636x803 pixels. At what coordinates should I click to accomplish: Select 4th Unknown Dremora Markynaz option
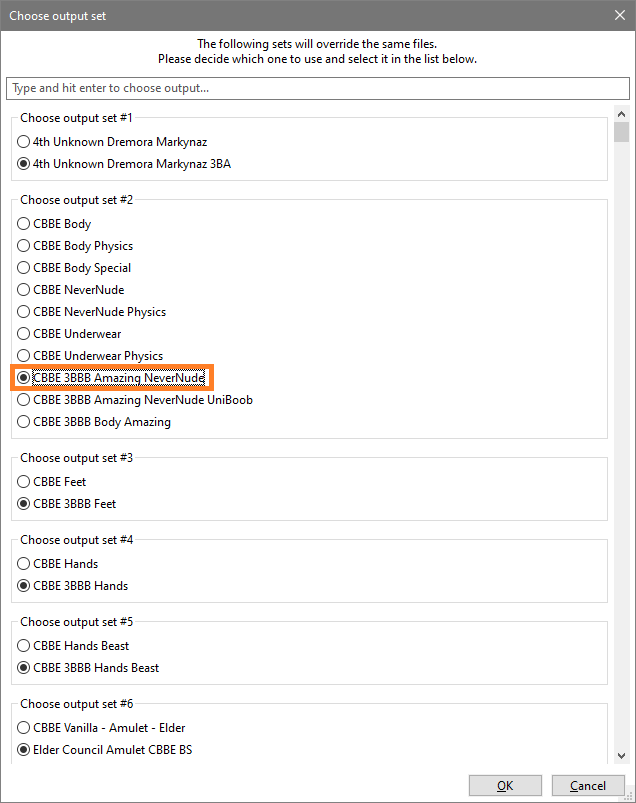(112, 142)
